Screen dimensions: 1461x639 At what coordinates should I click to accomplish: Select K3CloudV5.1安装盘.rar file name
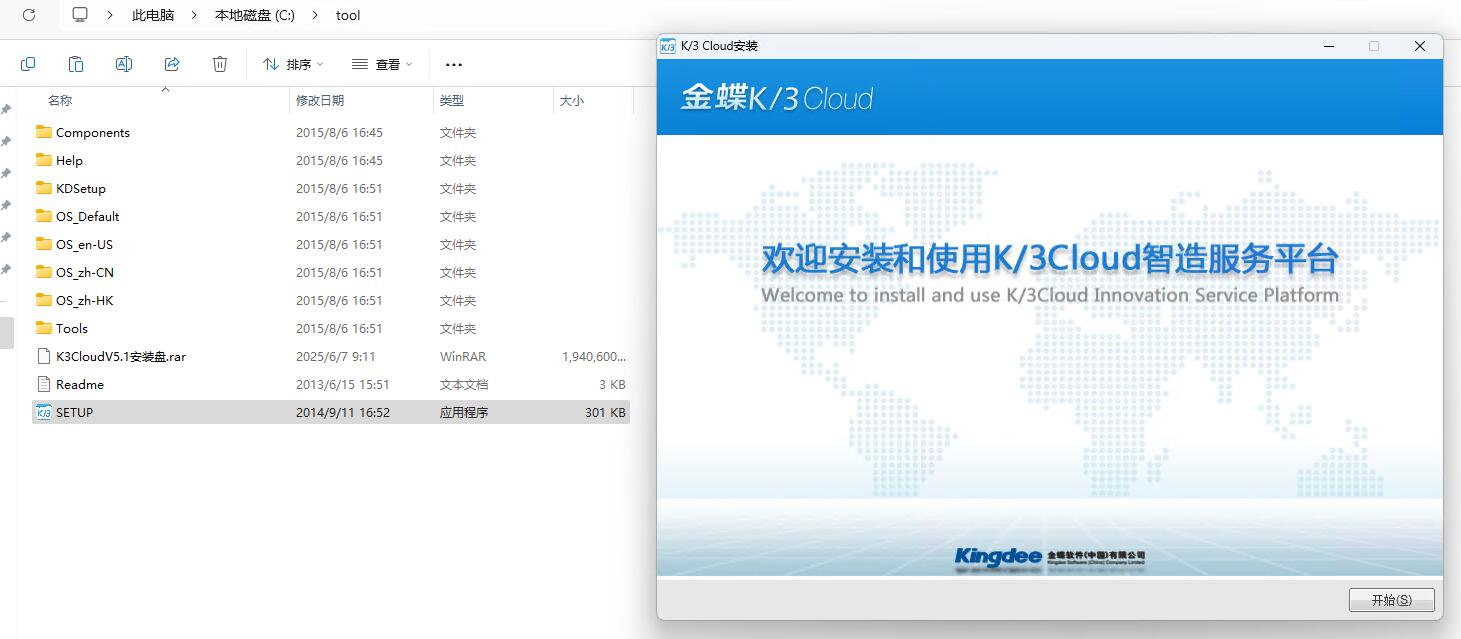pyautogui.click(x=121, y=356)
